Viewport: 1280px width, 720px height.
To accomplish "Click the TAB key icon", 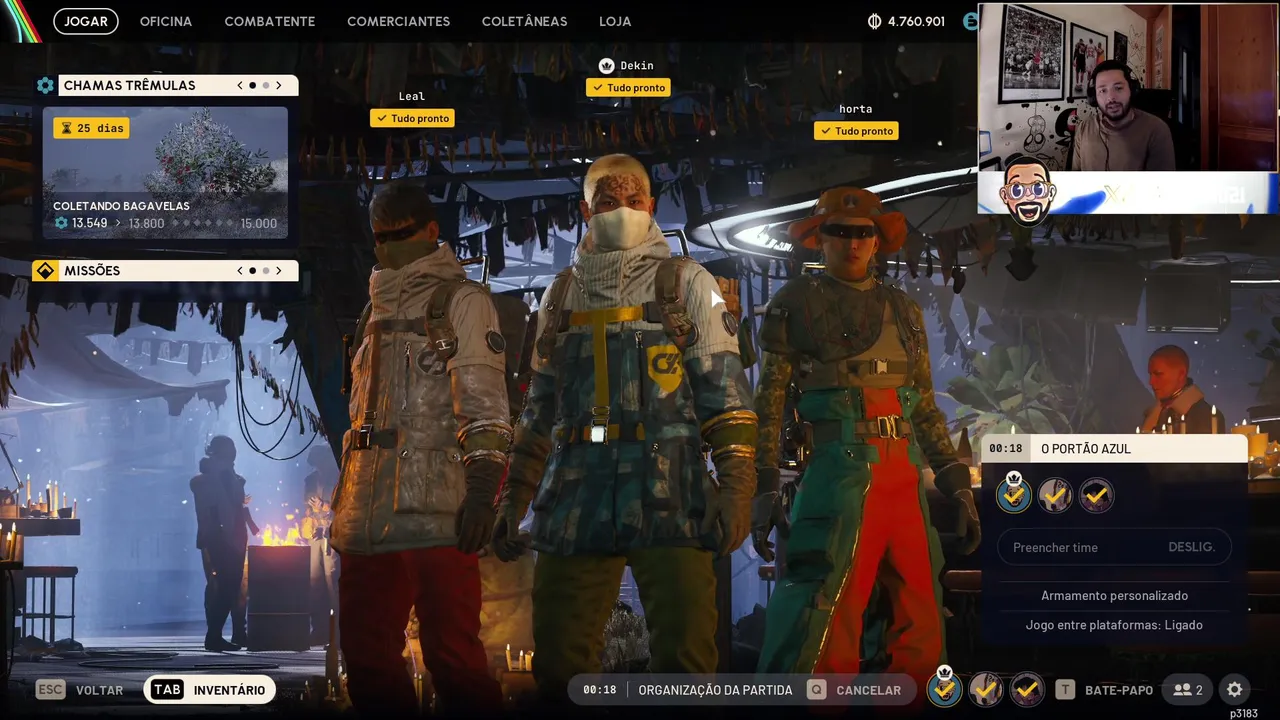I will tap(167, 690).
